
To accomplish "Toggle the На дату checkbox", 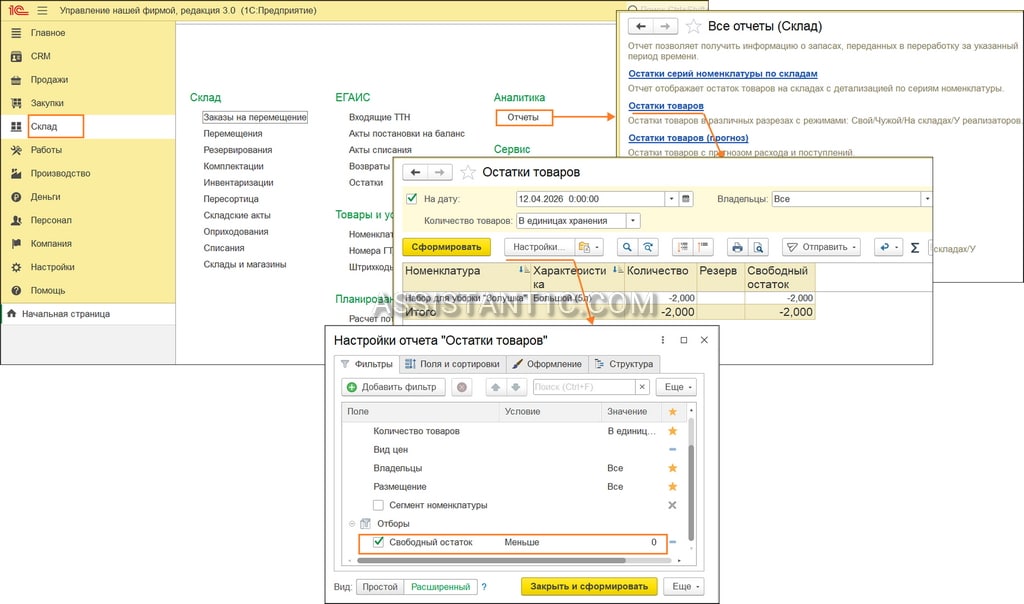I will (411, 199).
